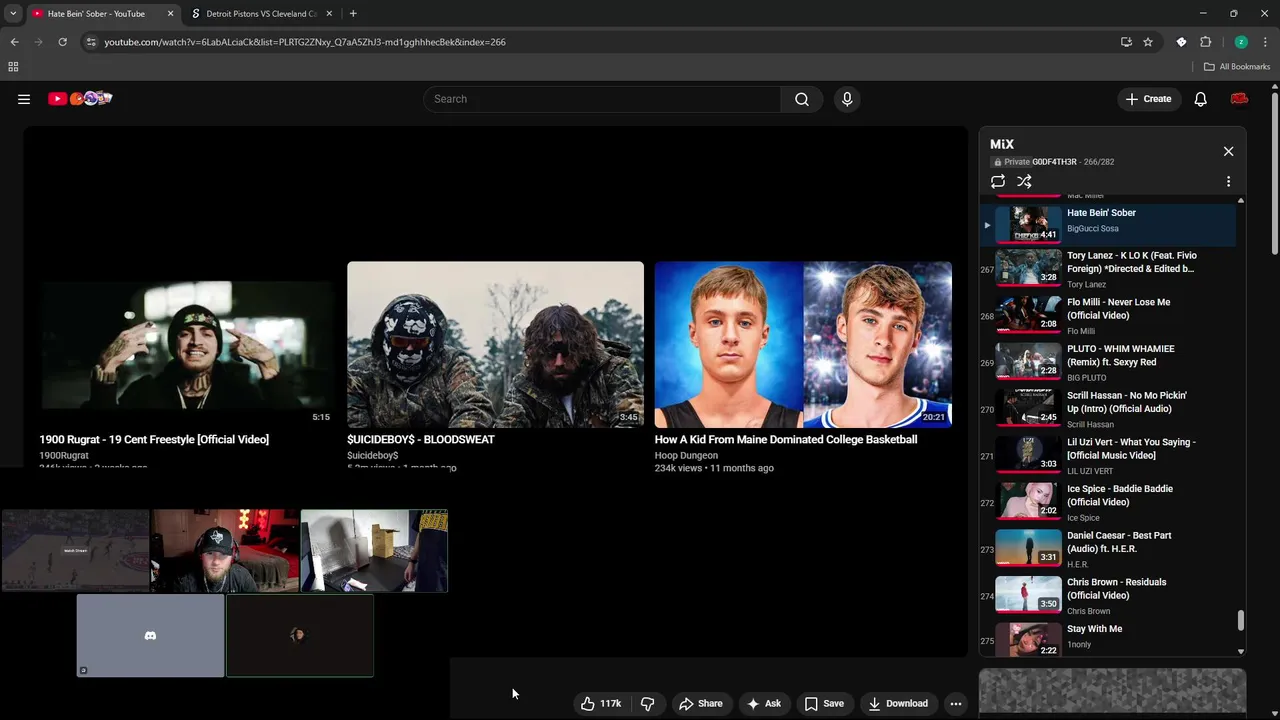Toggle playlist shuffle
Image resolution: width=1280 pixels, height=720 pixels.
(x=1024, y=182)
